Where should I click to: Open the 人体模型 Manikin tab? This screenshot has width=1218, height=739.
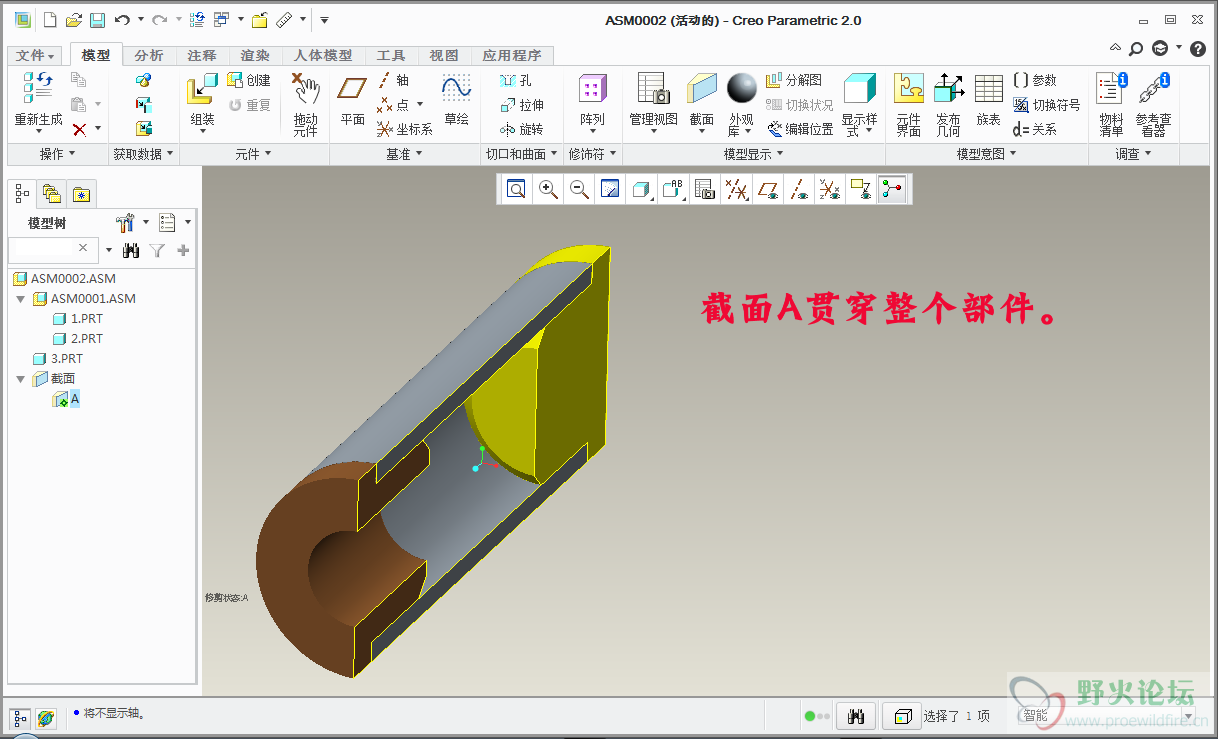click(323, 55)
